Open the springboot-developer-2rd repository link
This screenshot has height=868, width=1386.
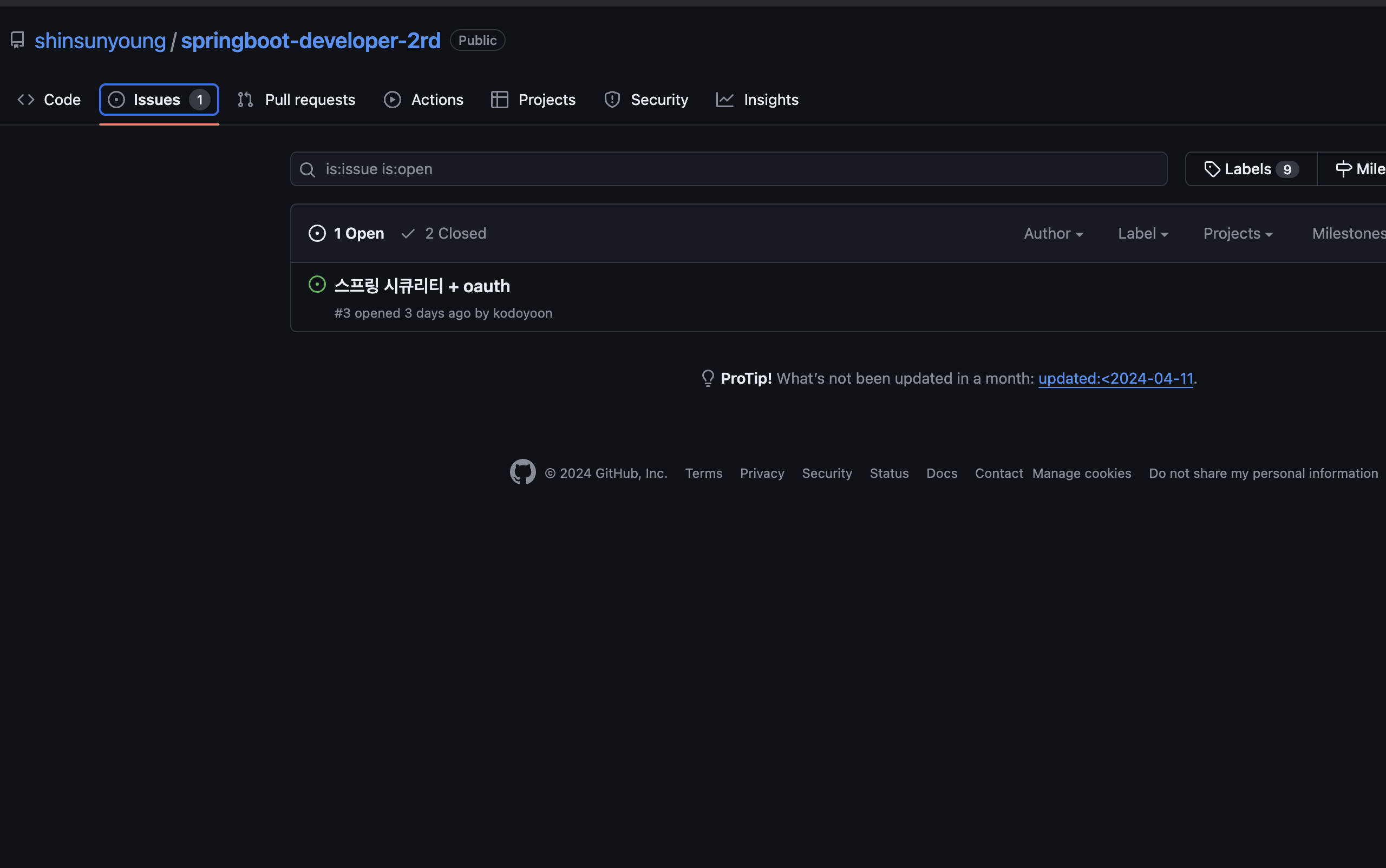(311, 40)
